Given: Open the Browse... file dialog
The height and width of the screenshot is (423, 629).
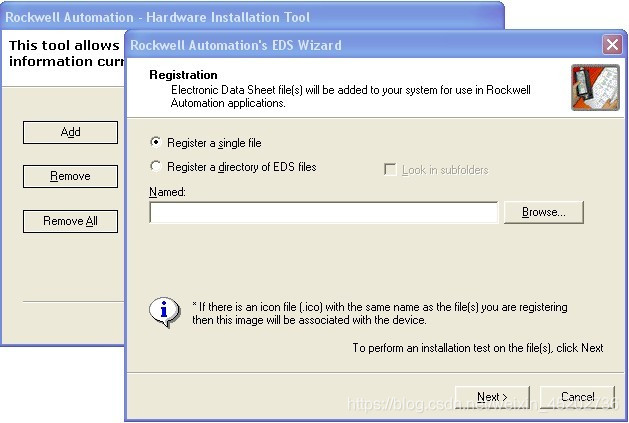Looking at the screenshot, I should coord(544,212).
